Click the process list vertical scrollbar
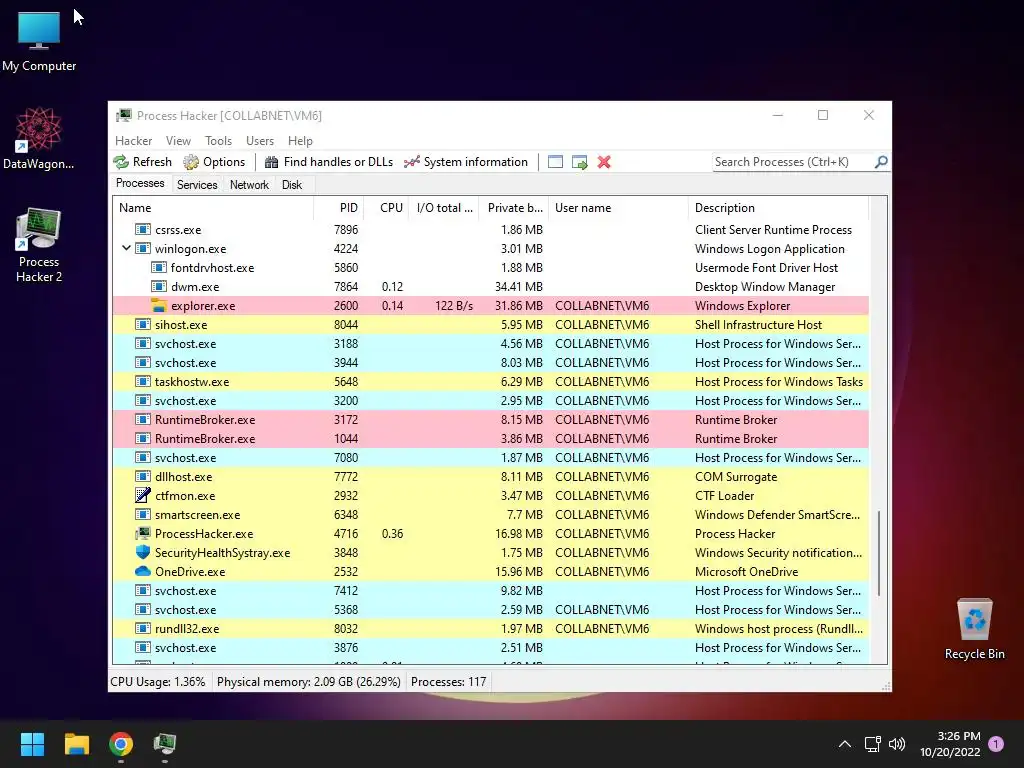 (879, 553)
